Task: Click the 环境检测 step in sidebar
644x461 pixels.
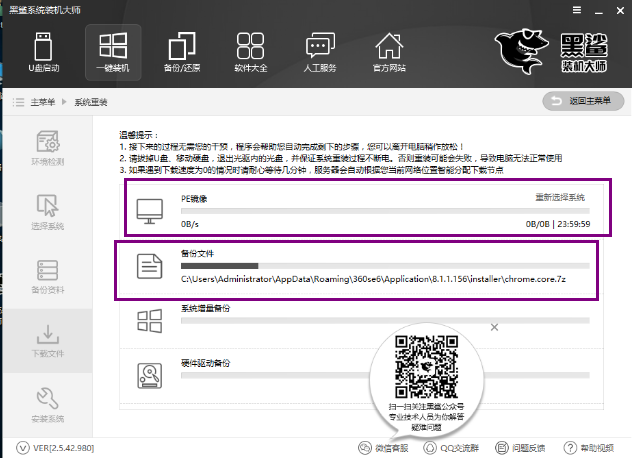Action: (47, 147)
